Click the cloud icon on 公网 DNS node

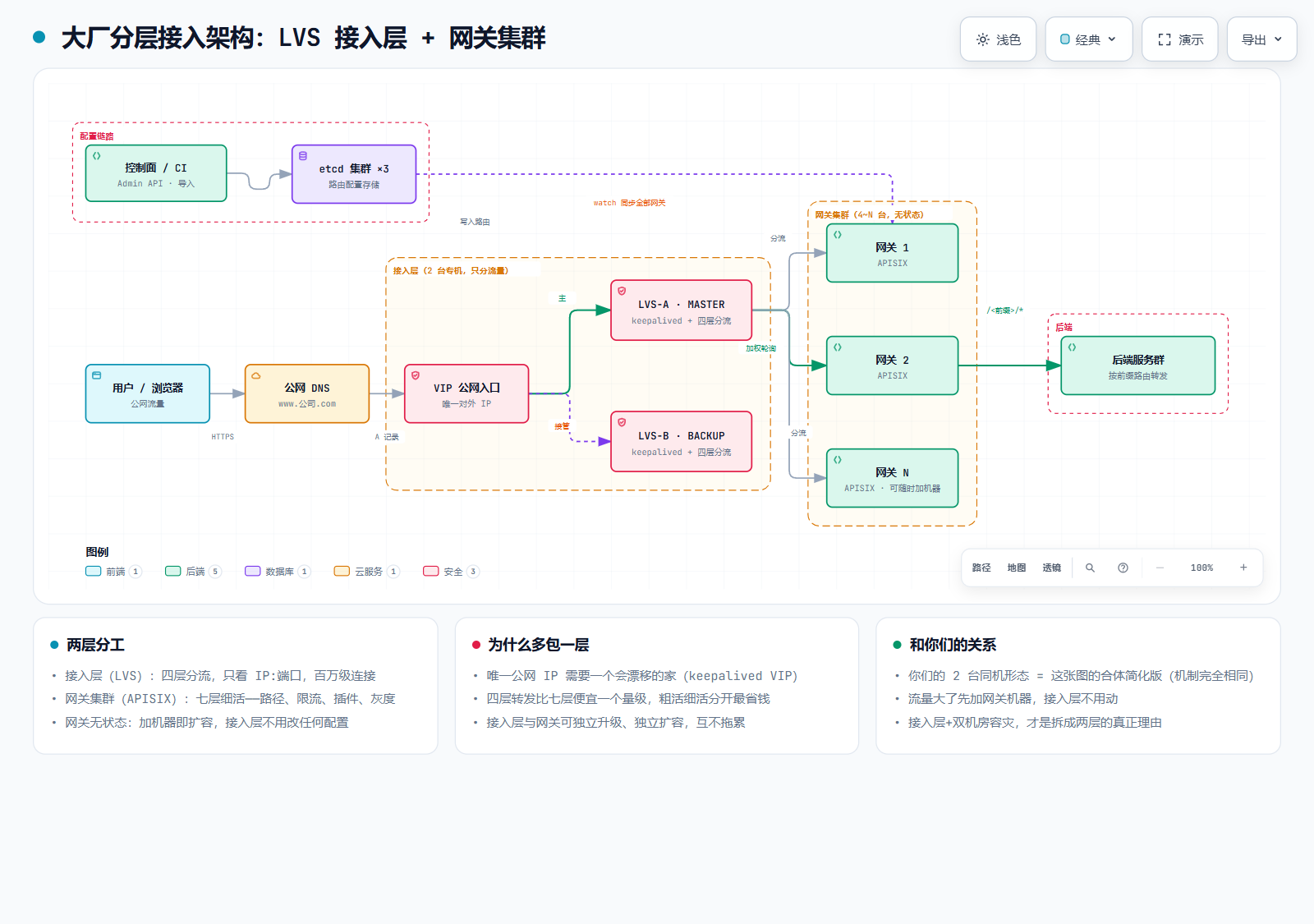coord(256,375)
